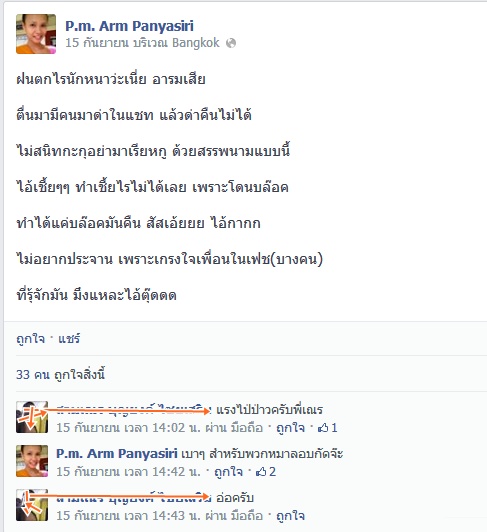
Task: Click the Bangkok location link
Action: tap(196, 43)
